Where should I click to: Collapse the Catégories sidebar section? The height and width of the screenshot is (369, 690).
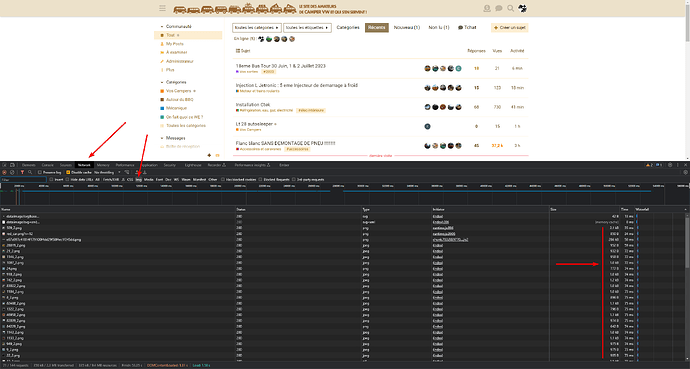click(173, 82)
